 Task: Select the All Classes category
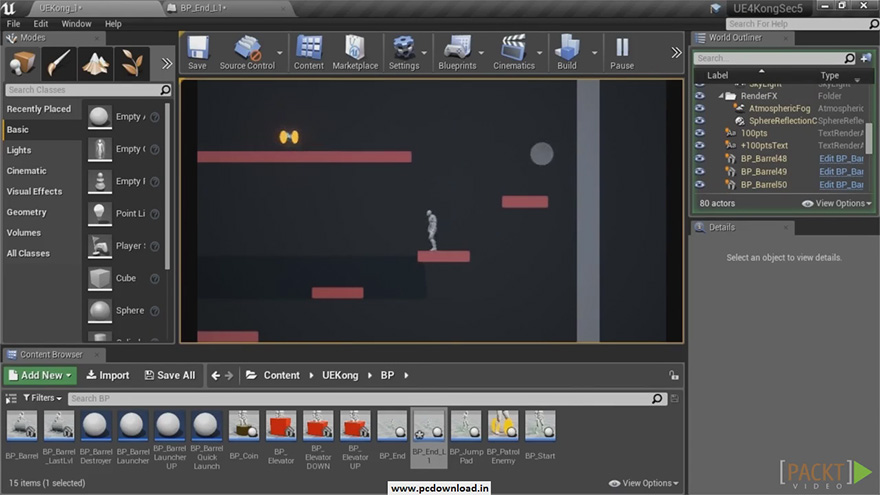(28, 253)
